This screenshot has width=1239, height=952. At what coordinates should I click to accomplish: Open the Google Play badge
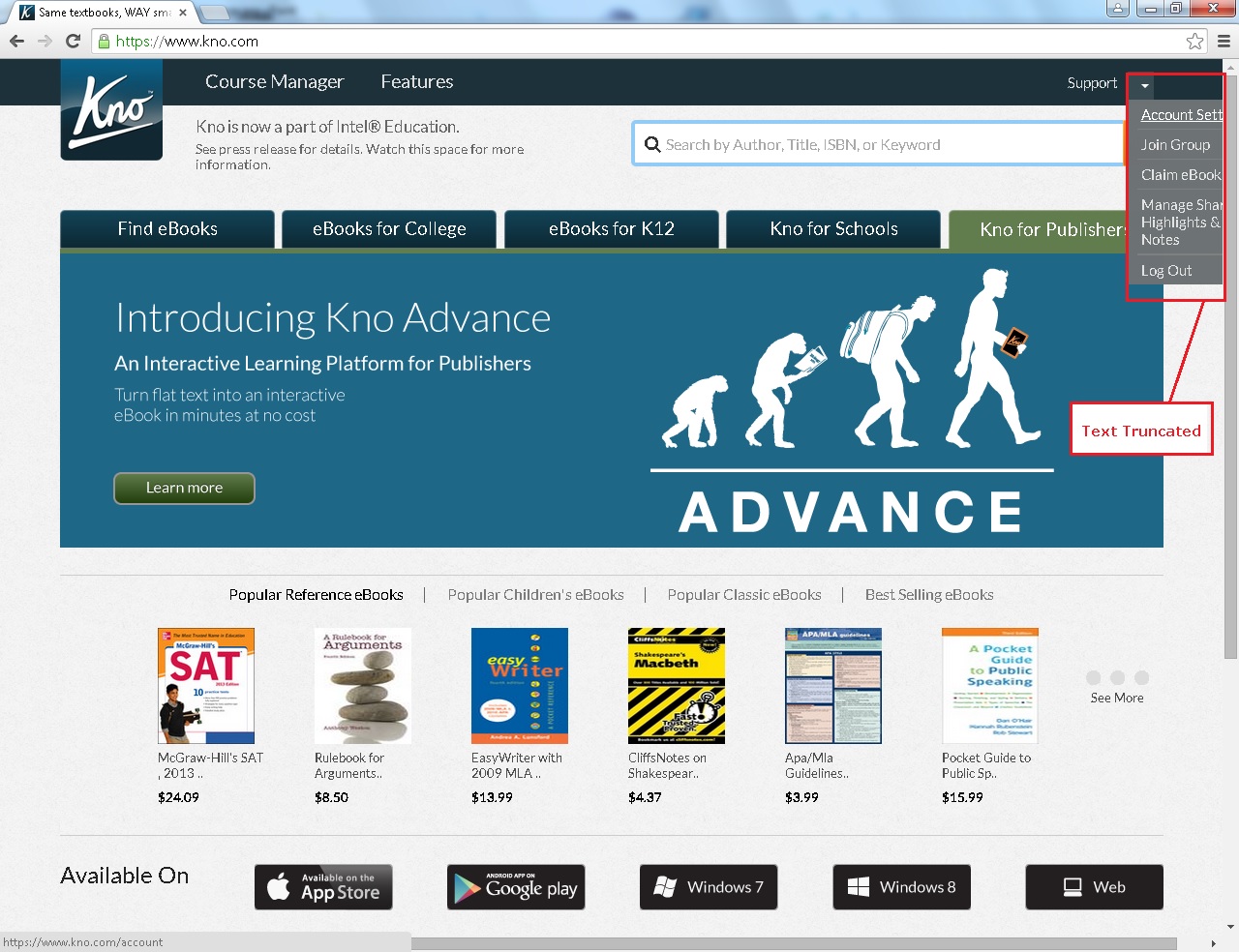[516, 887]
